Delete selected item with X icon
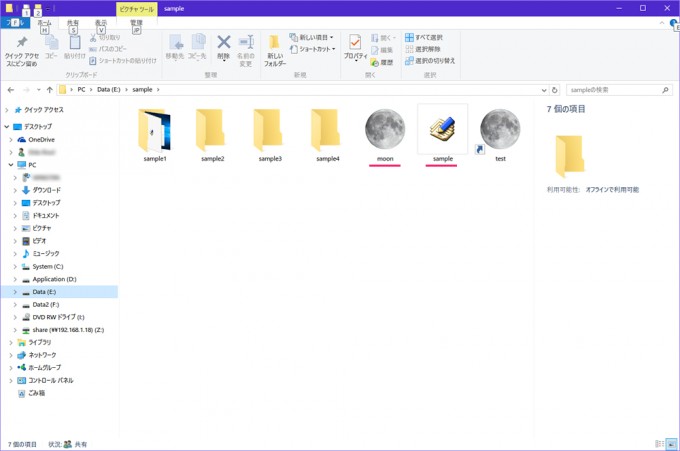 pos(223,48)
